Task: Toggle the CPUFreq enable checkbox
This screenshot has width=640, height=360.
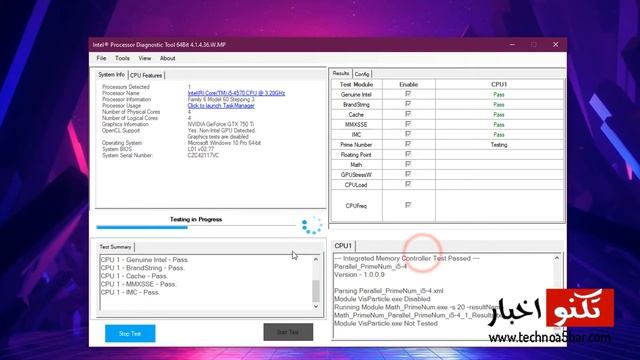Action: point(408,205)
